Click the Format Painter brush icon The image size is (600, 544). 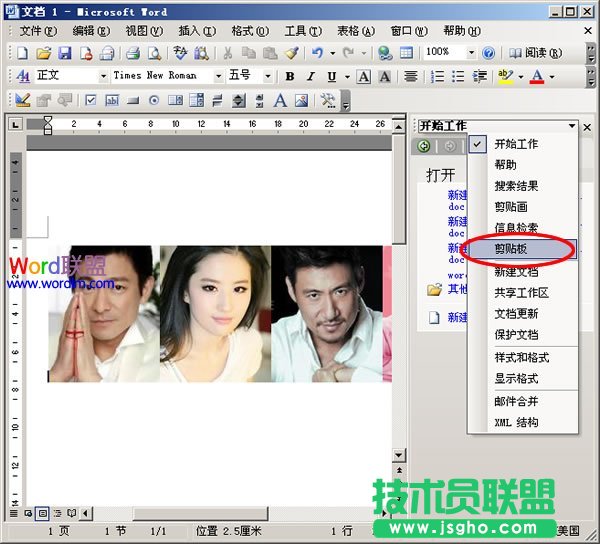coord(291,52)
